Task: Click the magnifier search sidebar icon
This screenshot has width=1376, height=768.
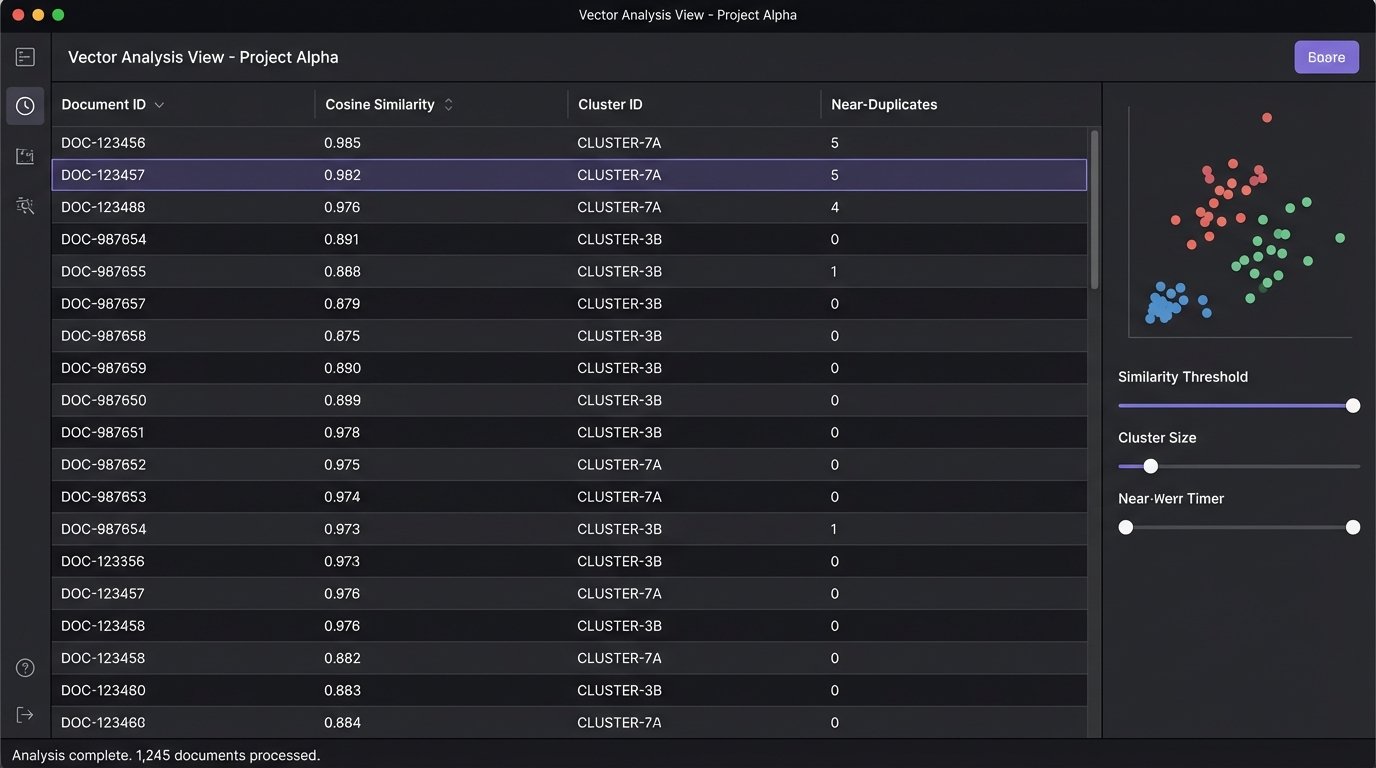Action: tap(25, 206)
